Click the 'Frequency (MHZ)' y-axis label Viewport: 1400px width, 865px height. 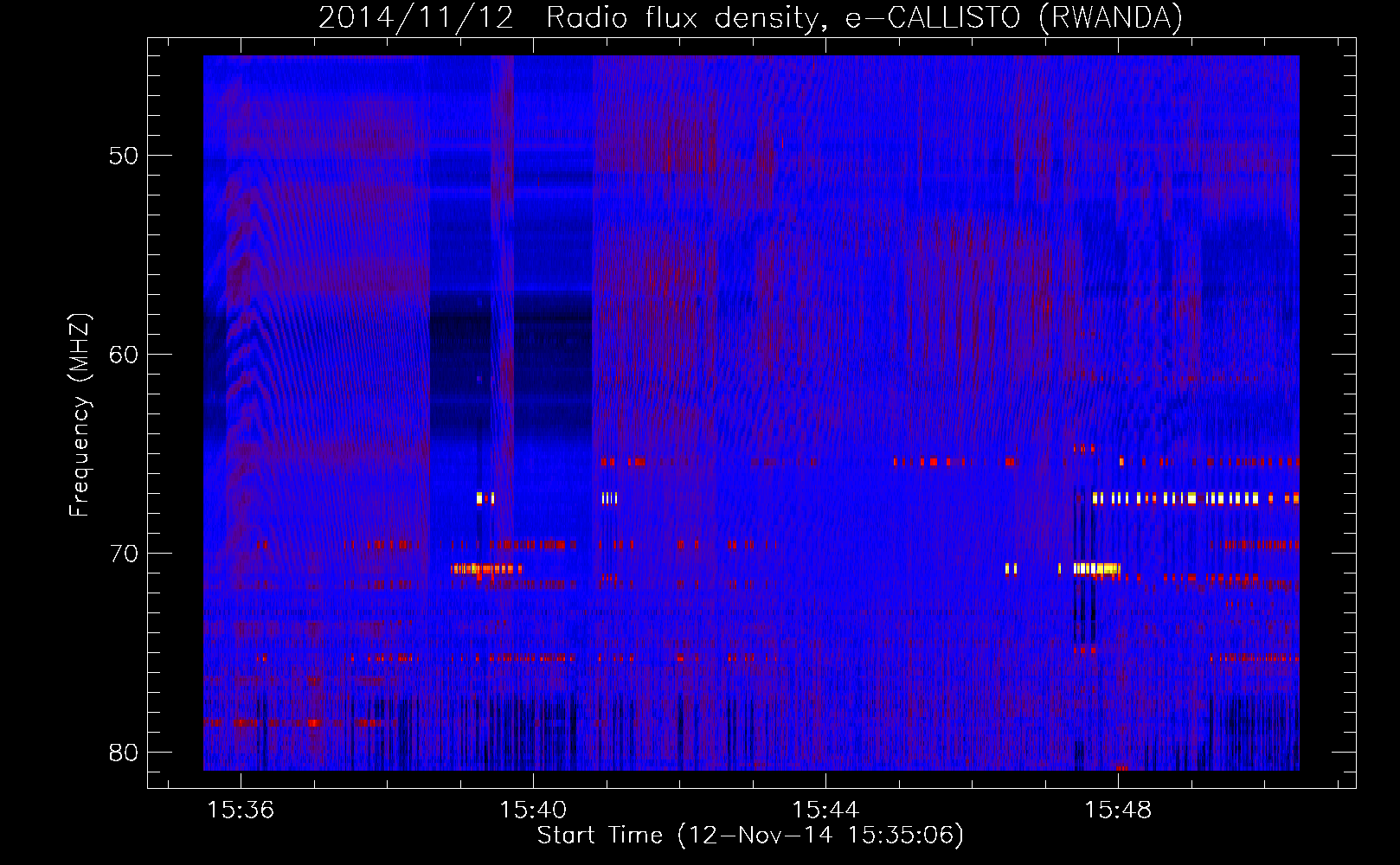click(x=80, y=415)
